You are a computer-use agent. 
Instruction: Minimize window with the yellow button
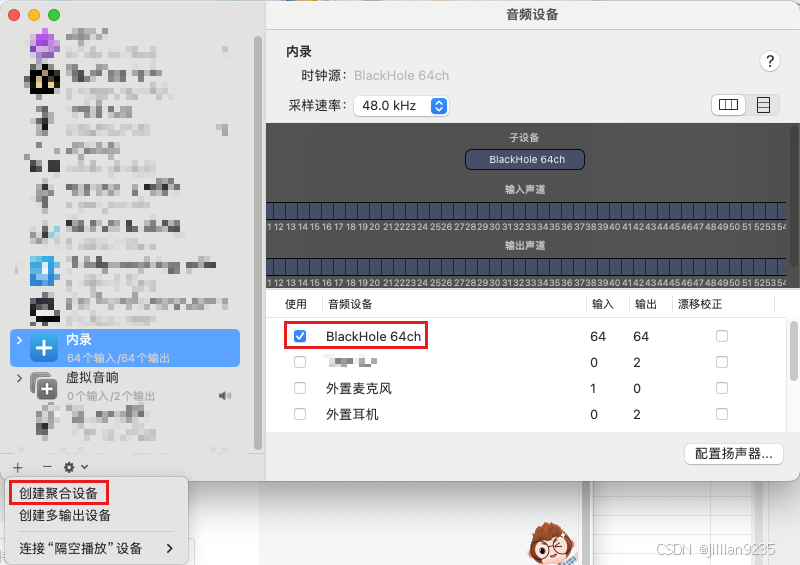point(34,15)
